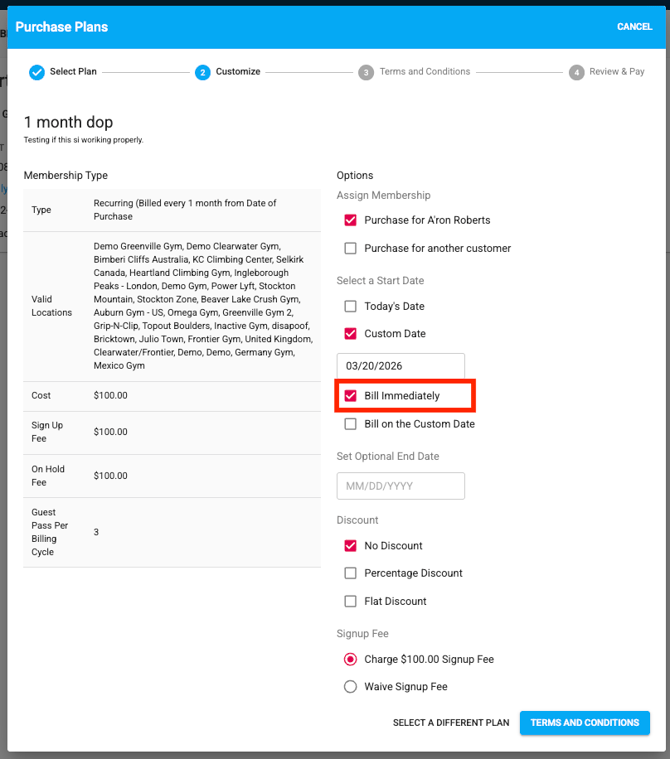Click the Discount section label

tap(357, 520)
